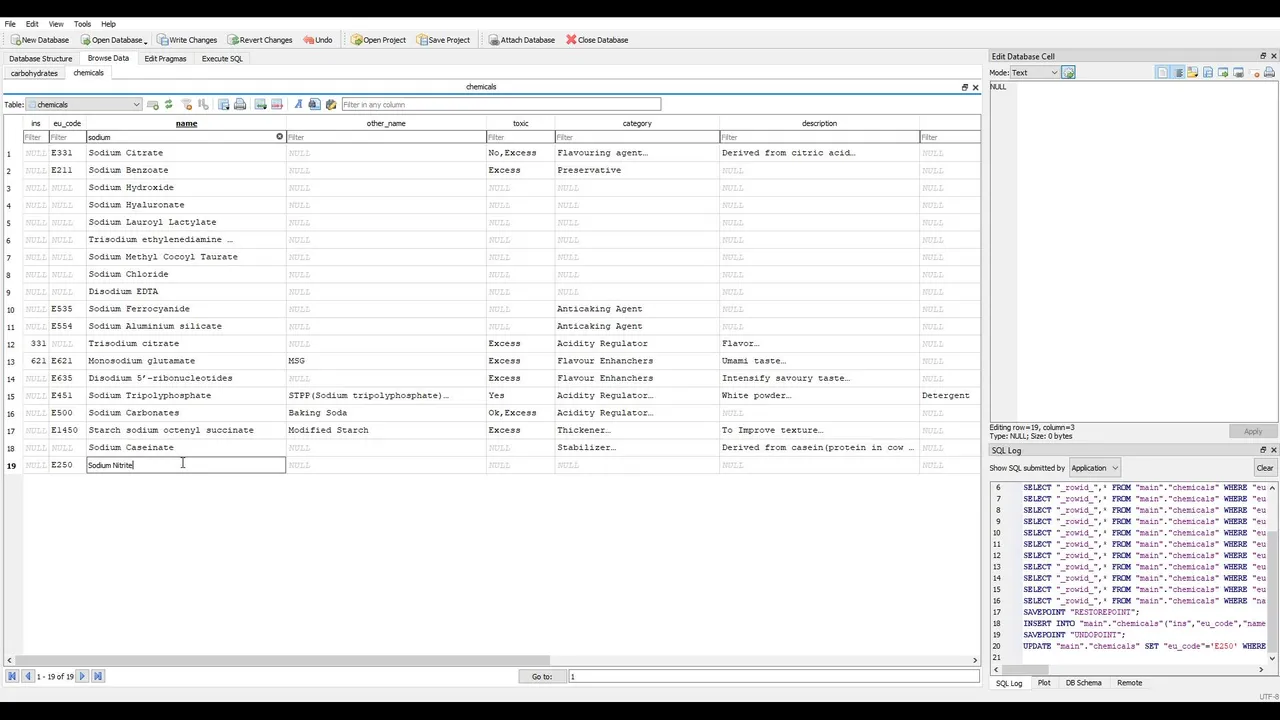Click the Undo toolbar icon
The width and height of the screenshot is (1280, 720).
[x=309, y=40]
